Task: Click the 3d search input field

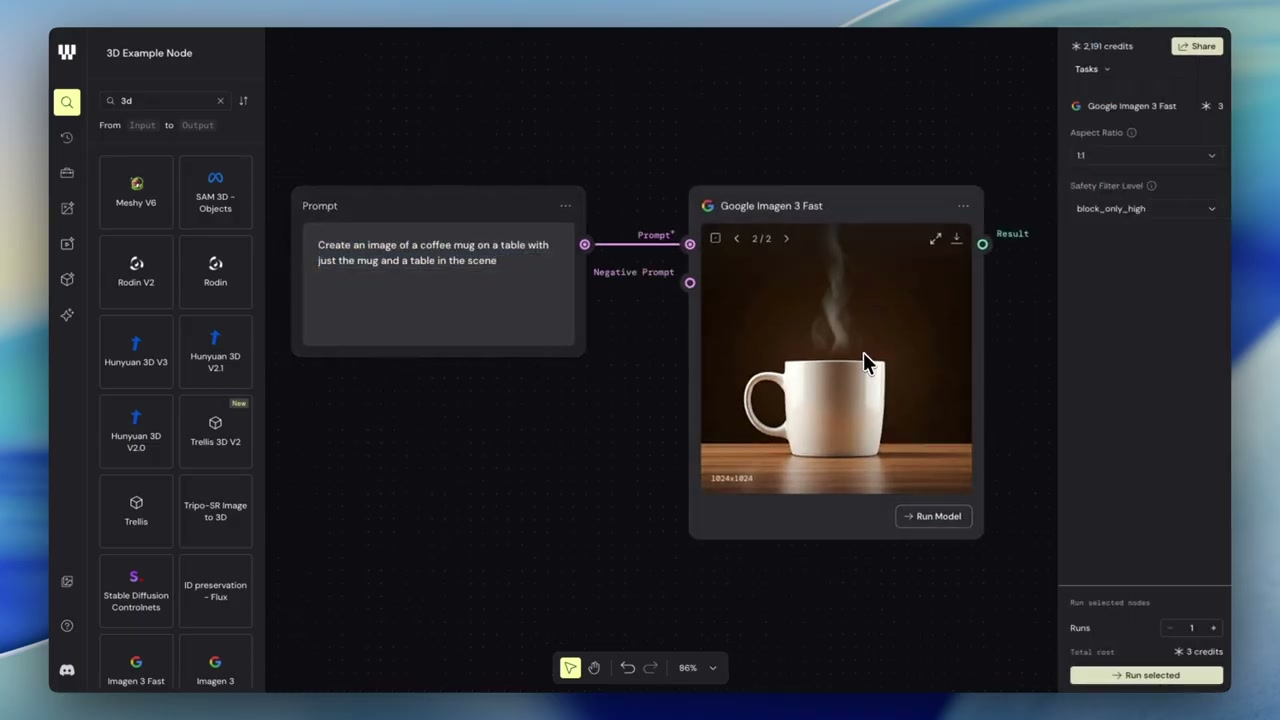Action: [165, 101]
